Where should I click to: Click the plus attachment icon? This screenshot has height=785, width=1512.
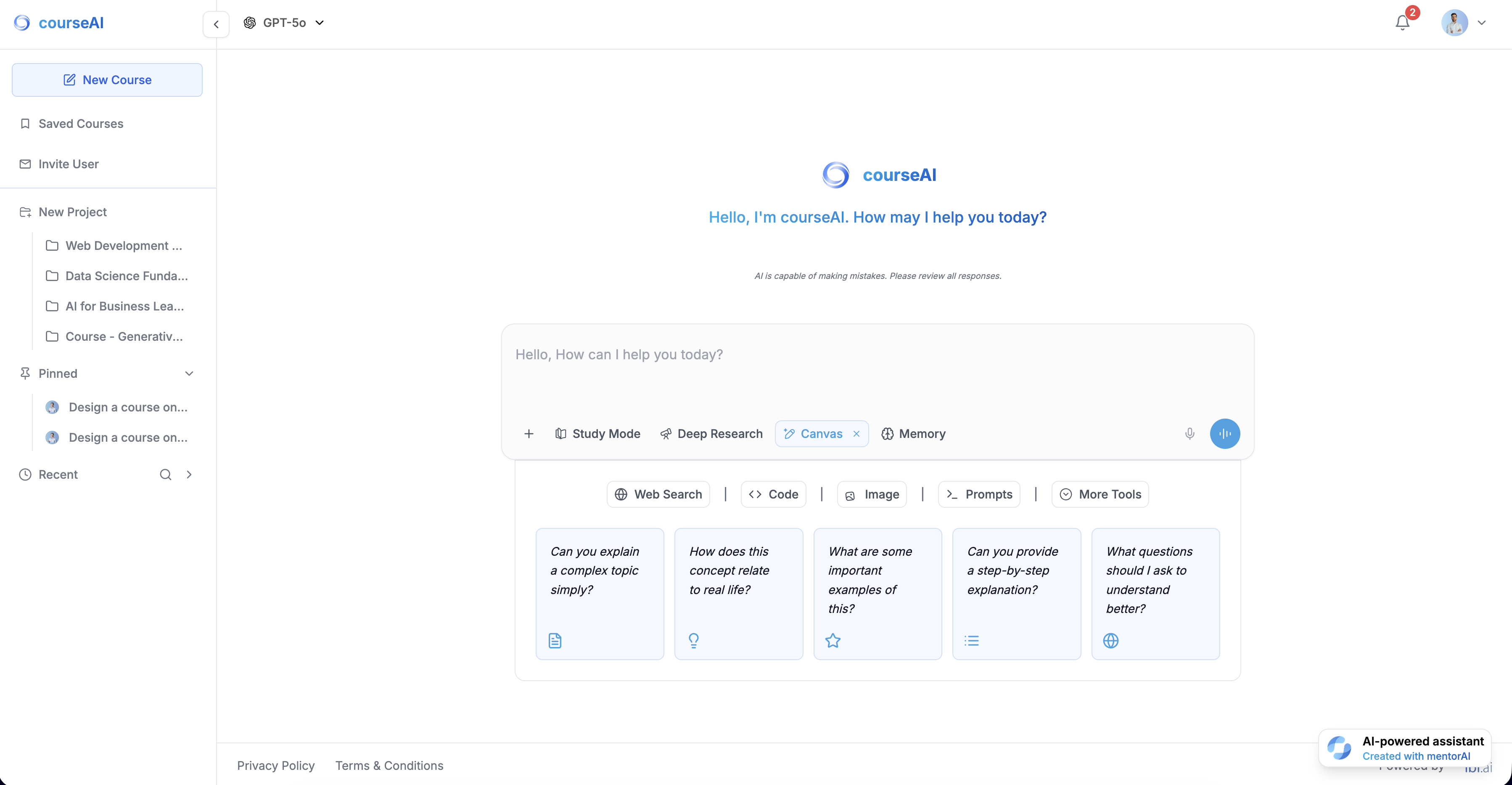pyautogui.click(x=528, y=433)
